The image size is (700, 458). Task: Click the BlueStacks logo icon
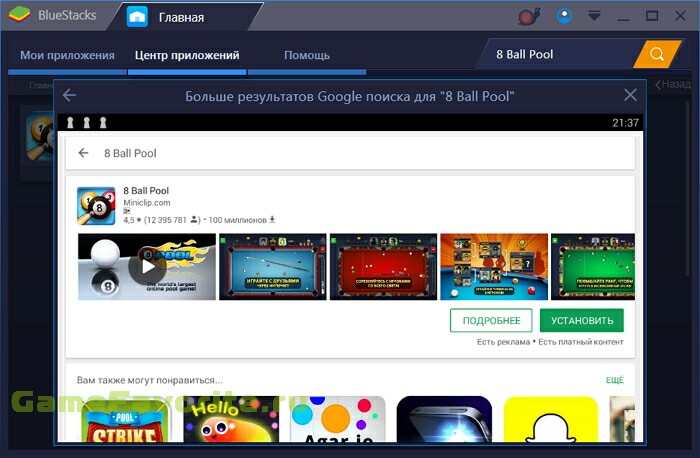click(x=19, y=15)
